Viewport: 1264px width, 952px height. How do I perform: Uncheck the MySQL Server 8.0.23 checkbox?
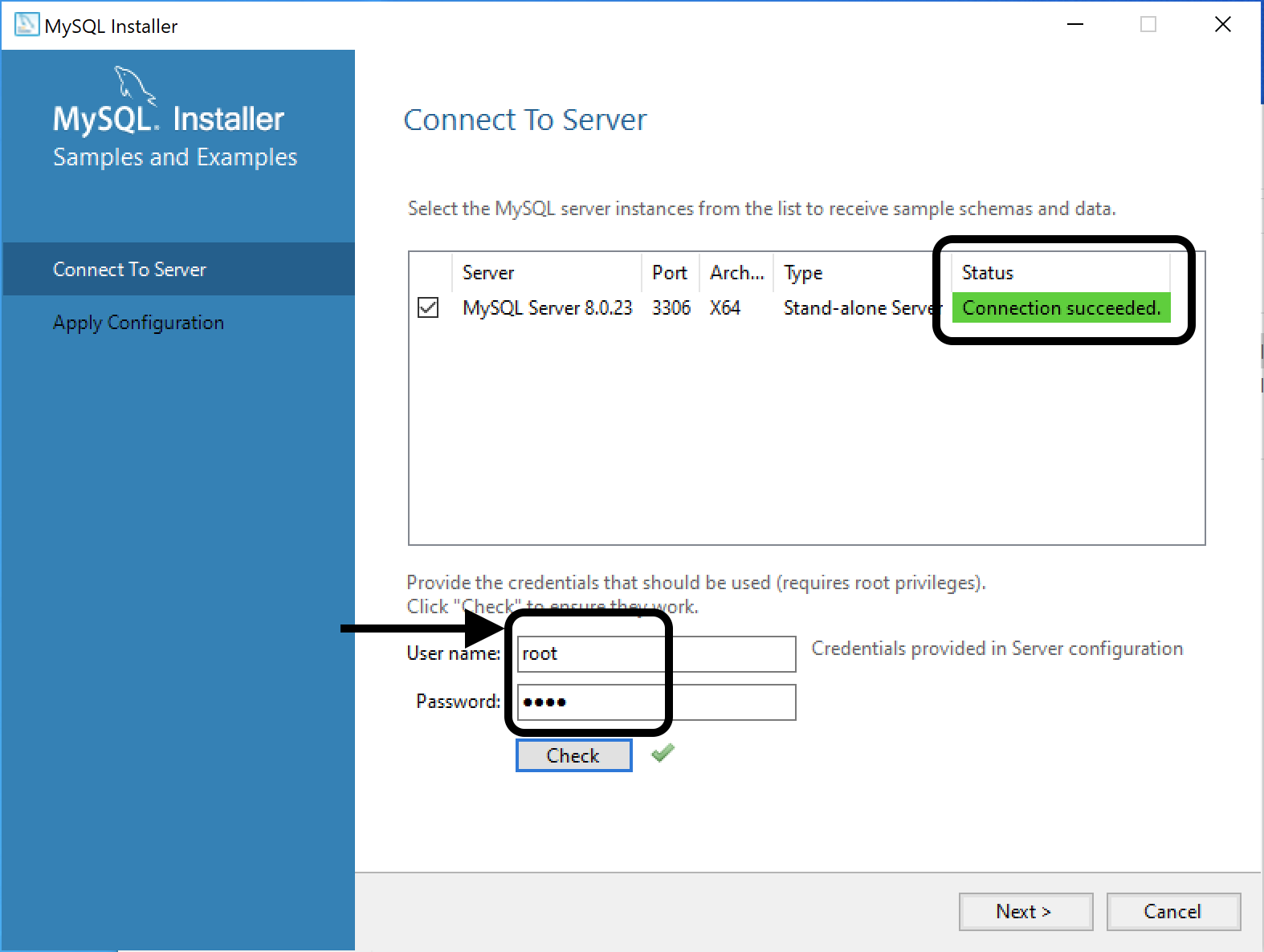(x=428, y=307)
